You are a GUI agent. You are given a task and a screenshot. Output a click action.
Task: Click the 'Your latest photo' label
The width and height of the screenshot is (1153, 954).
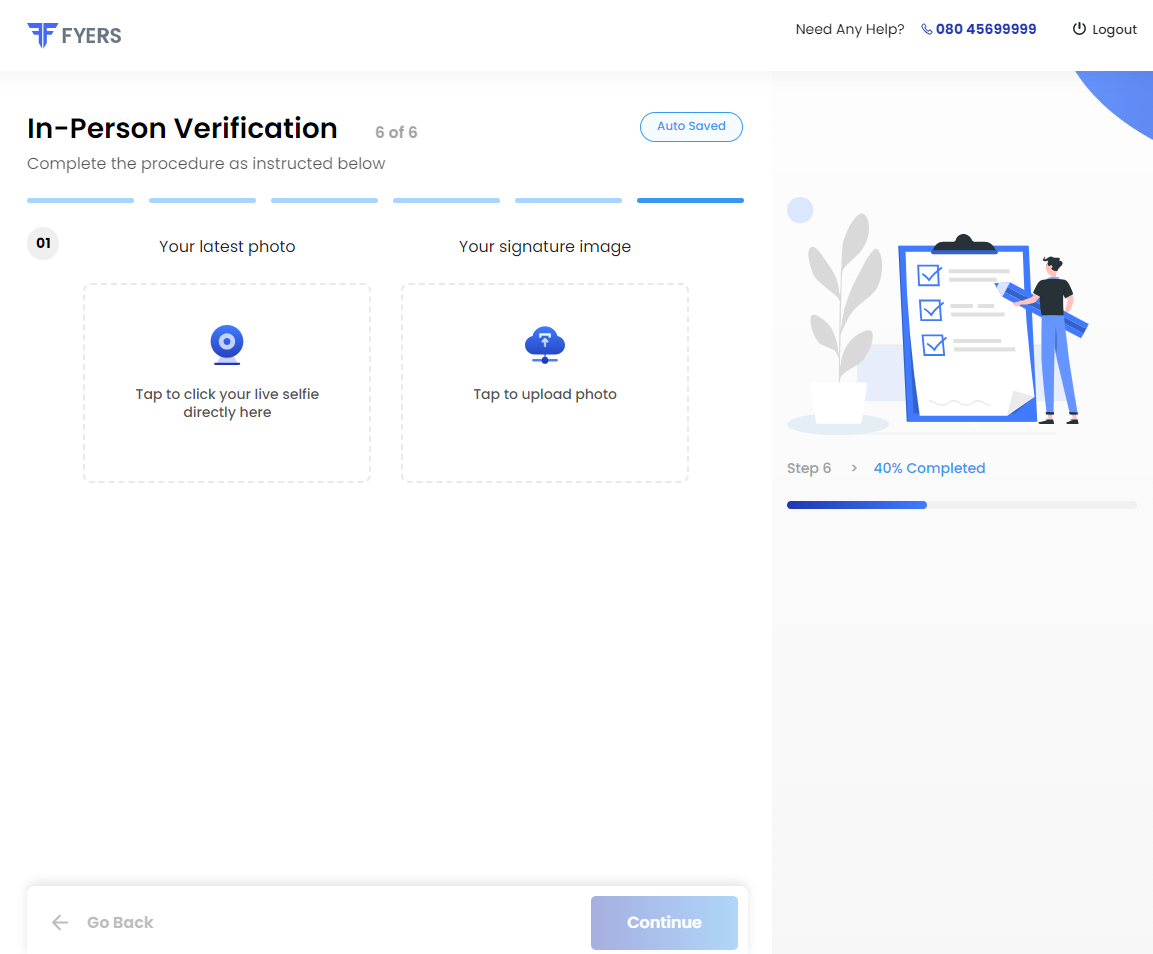pyautogui.click(x=227, y=246)
